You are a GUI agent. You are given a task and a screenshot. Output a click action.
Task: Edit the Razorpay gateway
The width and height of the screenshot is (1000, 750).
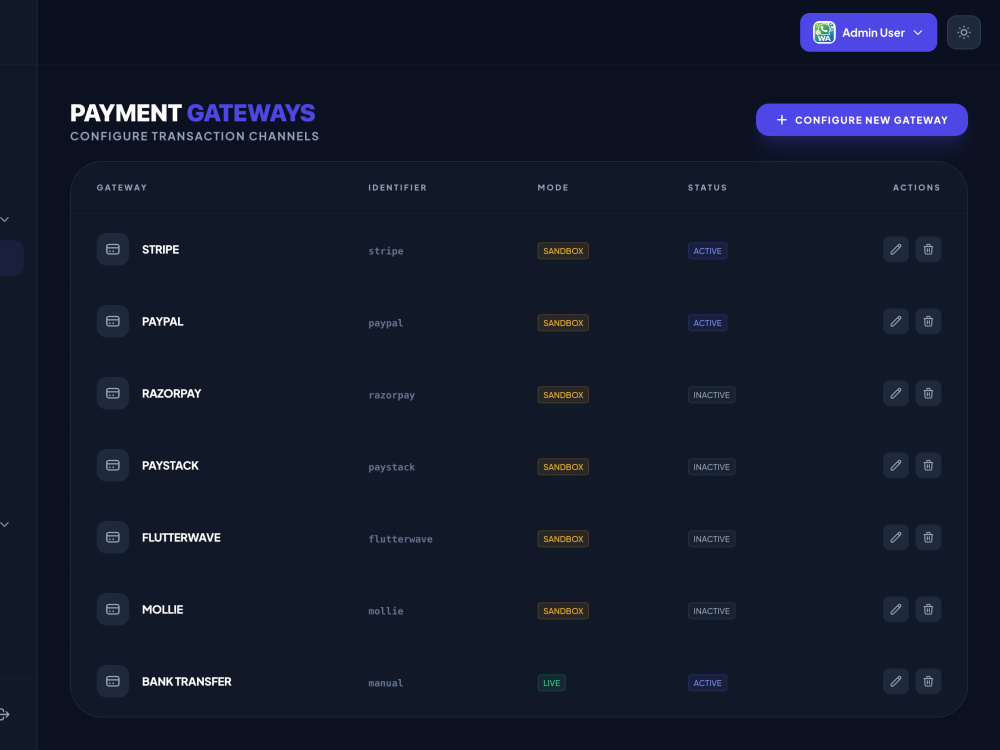(x=895, y=393)
